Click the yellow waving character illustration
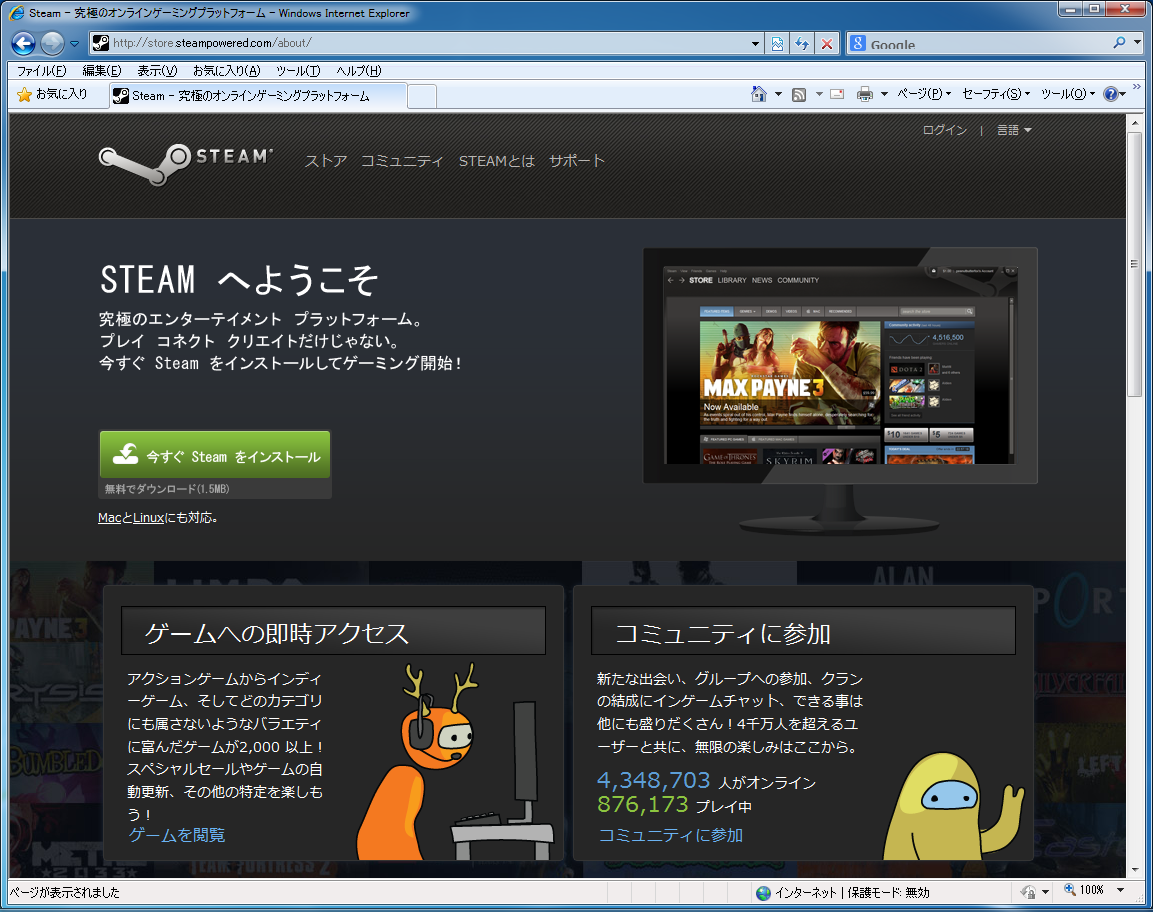The image size is (1153, 912). (953, 807)
